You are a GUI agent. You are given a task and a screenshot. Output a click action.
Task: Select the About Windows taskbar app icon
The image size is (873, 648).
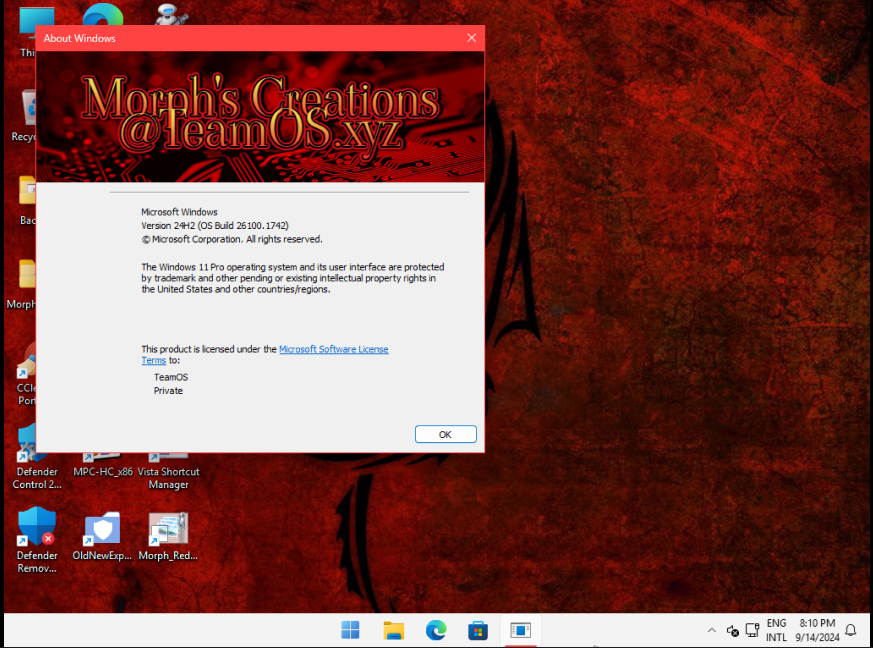(521, 630)
